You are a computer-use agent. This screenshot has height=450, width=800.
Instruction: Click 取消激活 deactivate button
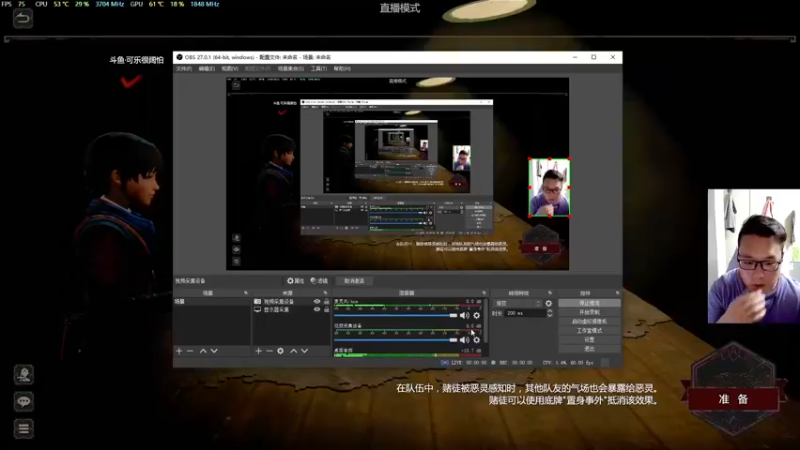click(354, 281)
